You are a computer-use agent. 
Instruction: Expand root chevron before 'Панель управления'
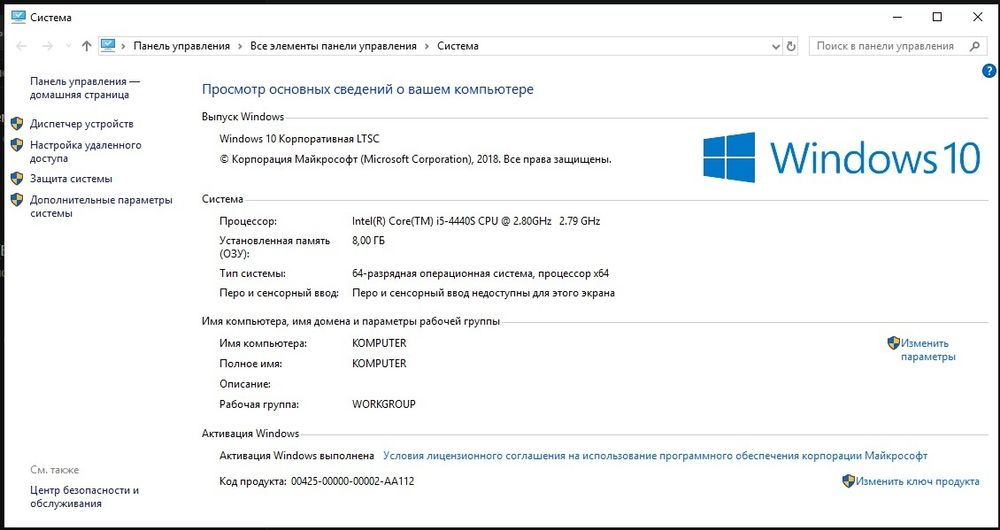[x=124, y=46]
